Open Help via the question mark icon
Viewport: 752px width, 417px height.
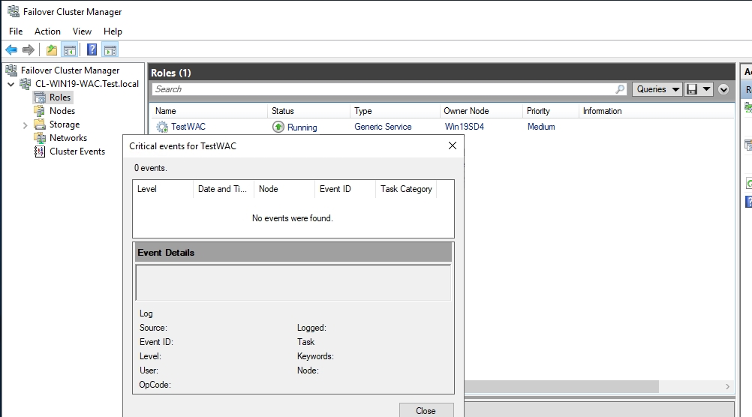pyautogui.click(x=92, y=50)
